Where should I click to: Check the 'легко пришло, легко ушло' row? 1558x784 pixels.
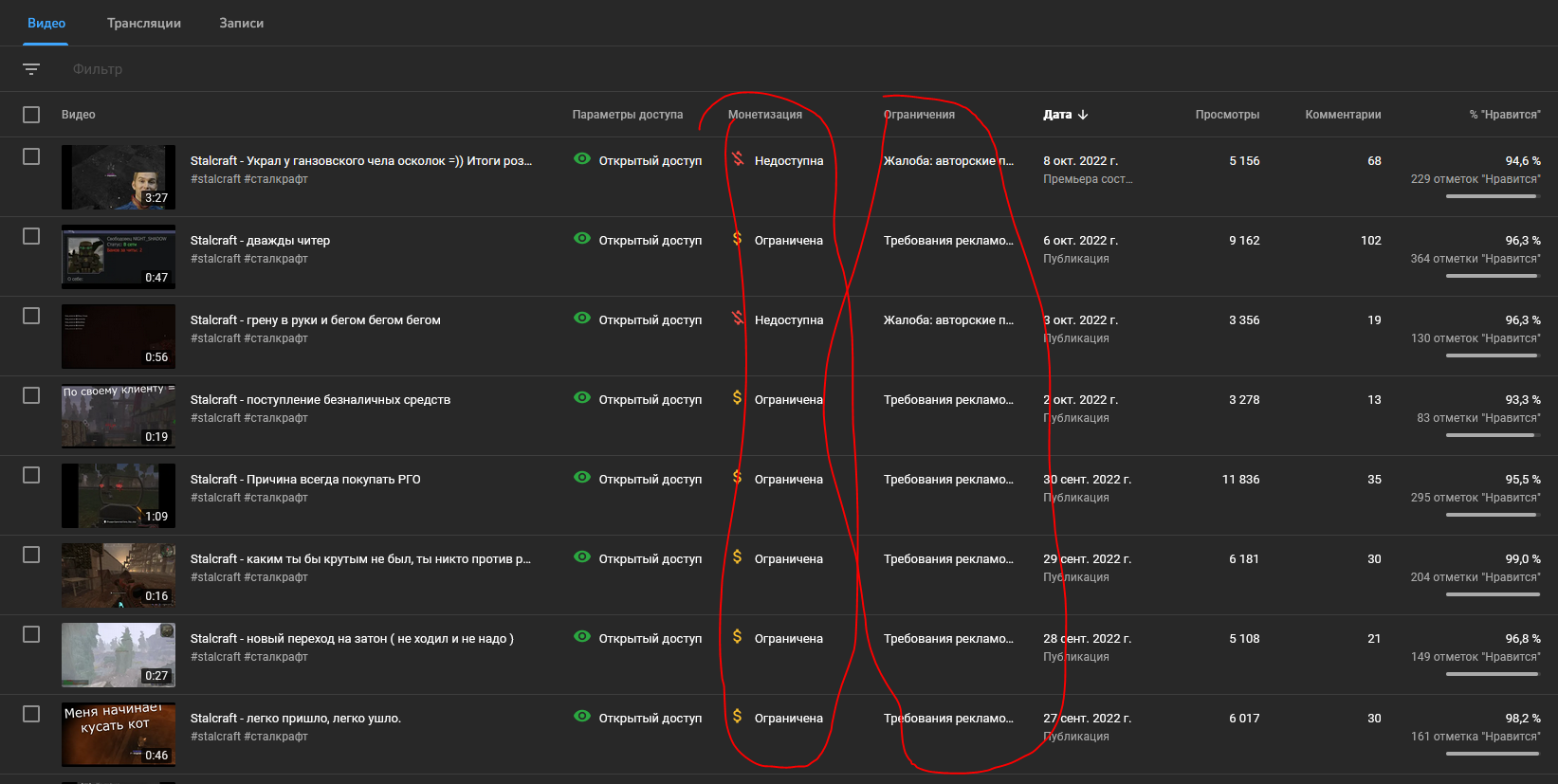tap(31, 714)
